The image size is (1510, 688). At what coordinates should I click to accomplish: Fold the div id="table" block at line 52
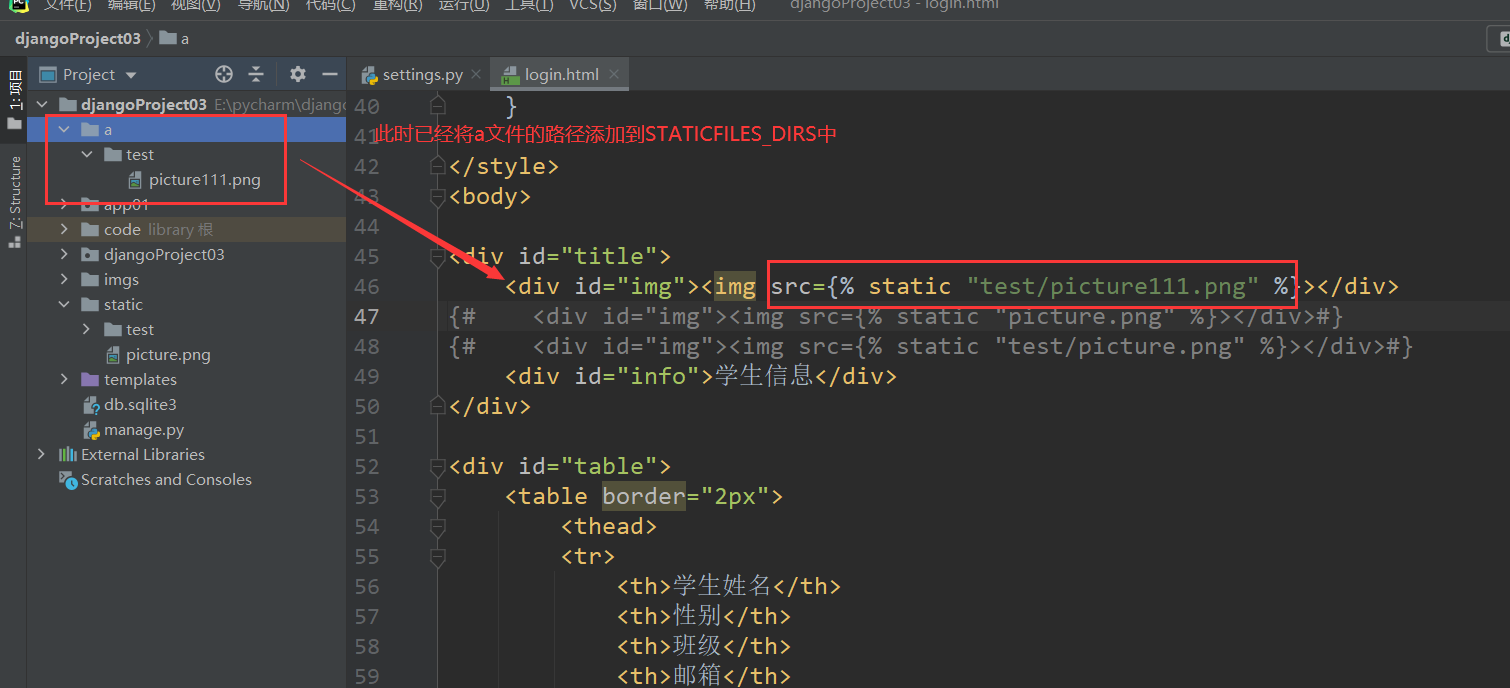coord(437,466)
